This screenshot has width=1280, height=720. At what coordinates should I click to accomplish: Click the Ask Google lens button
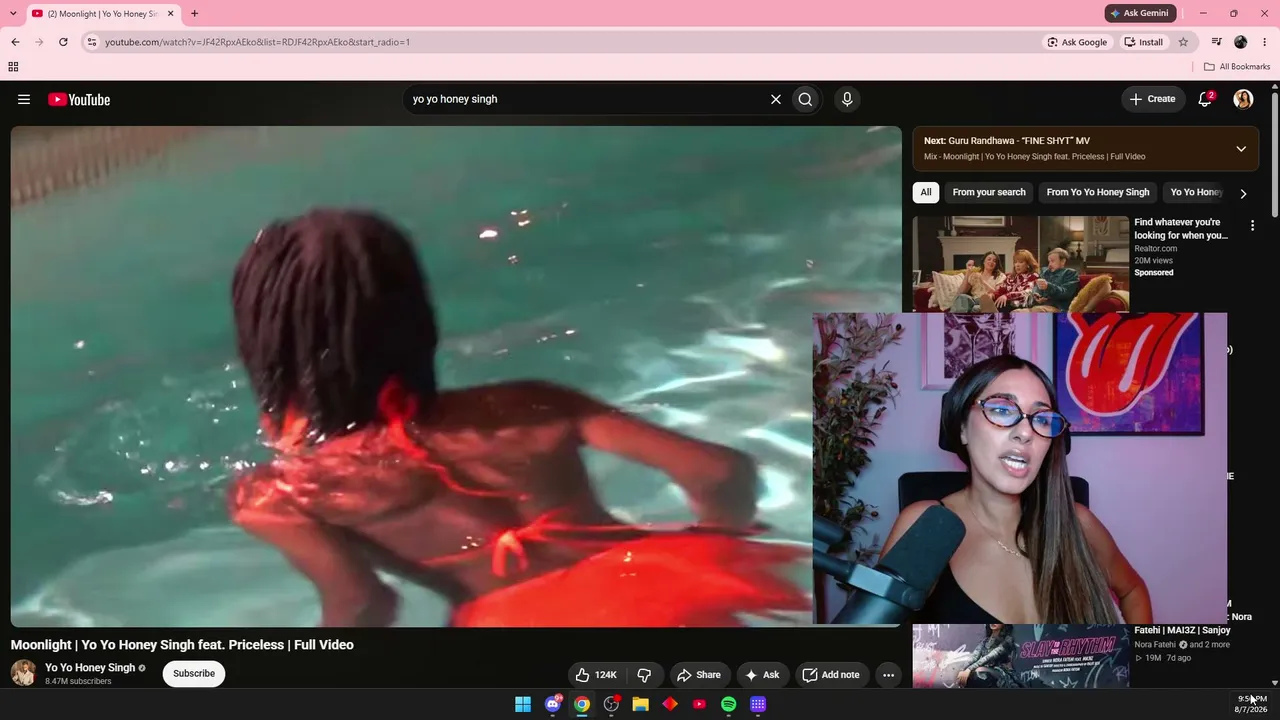(1077, 42)
